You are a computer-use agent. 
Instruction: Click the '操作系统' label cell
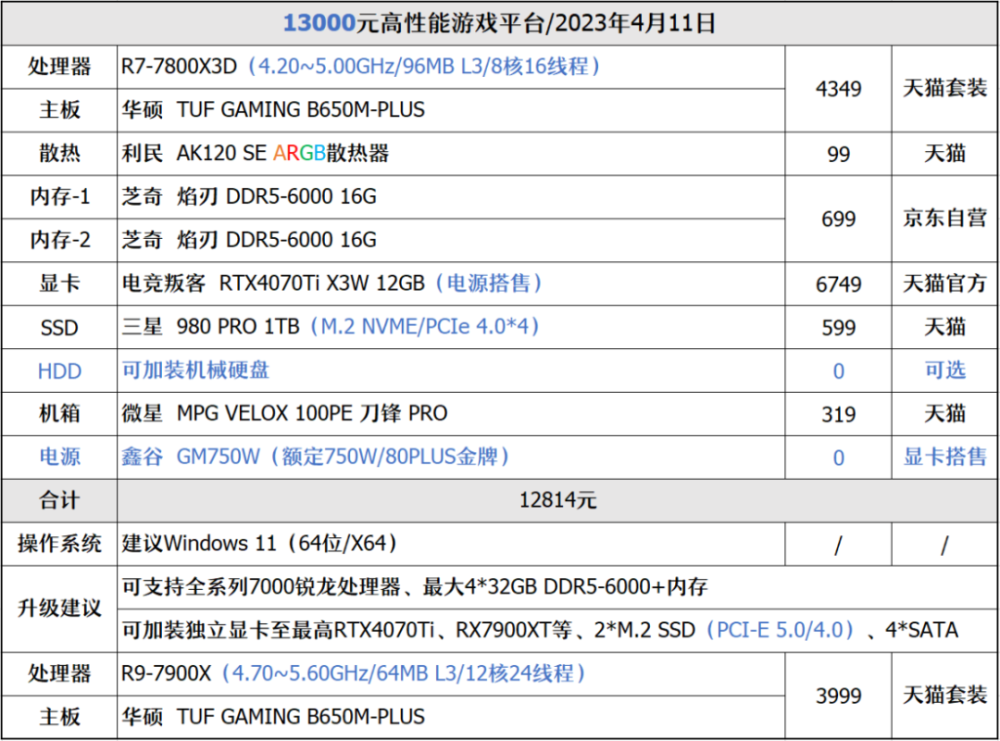tap(59, 544)
